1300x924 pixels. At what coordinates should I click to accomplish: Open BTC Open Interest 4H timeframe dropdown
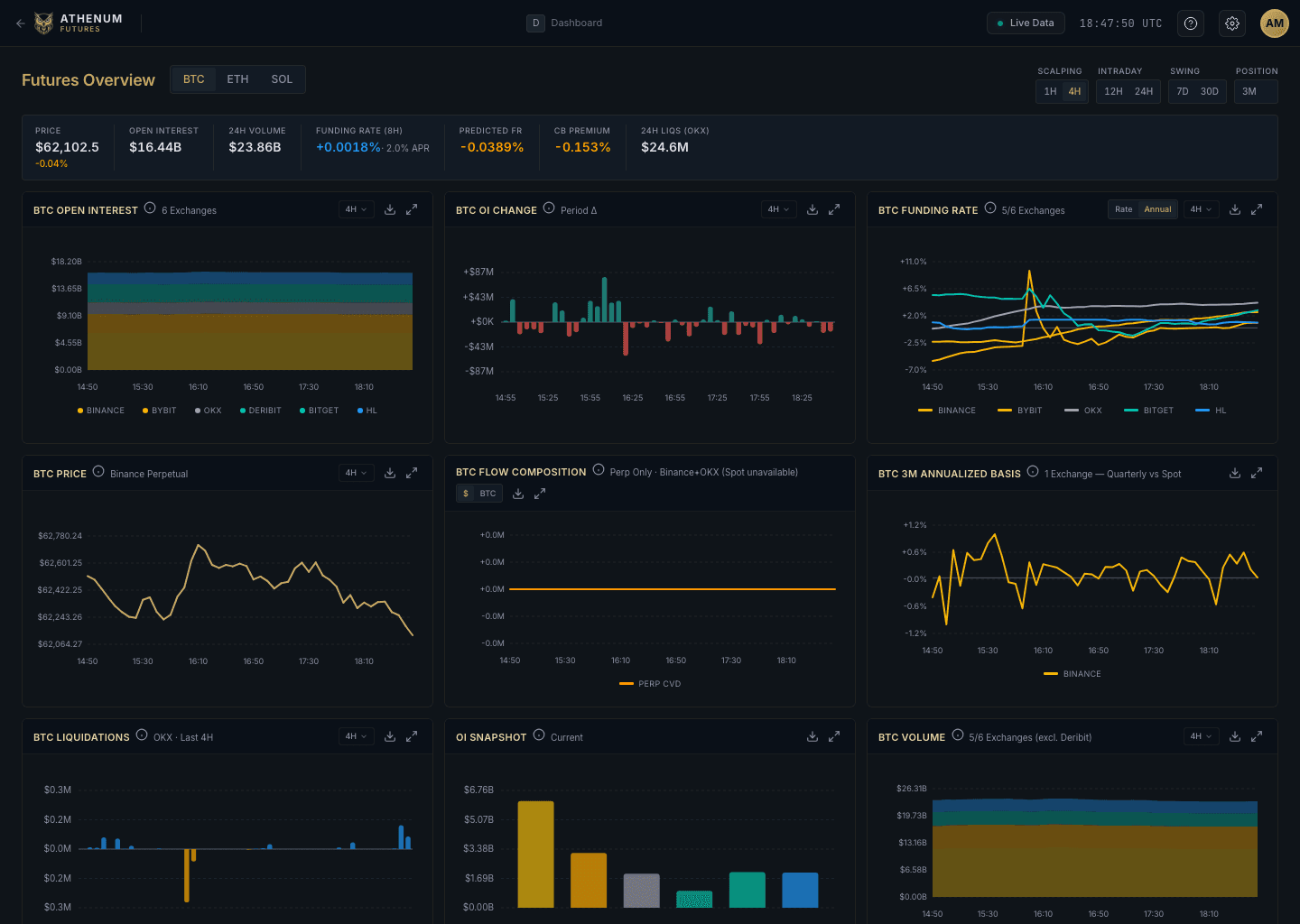356,209
